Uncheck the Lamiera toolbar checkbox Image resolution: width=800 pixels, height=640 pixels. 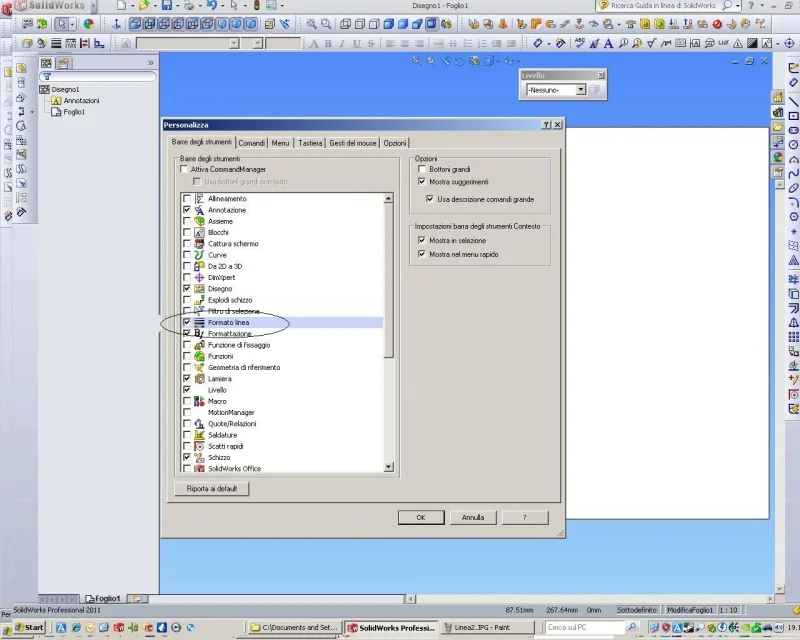click(x=187, y=378)
